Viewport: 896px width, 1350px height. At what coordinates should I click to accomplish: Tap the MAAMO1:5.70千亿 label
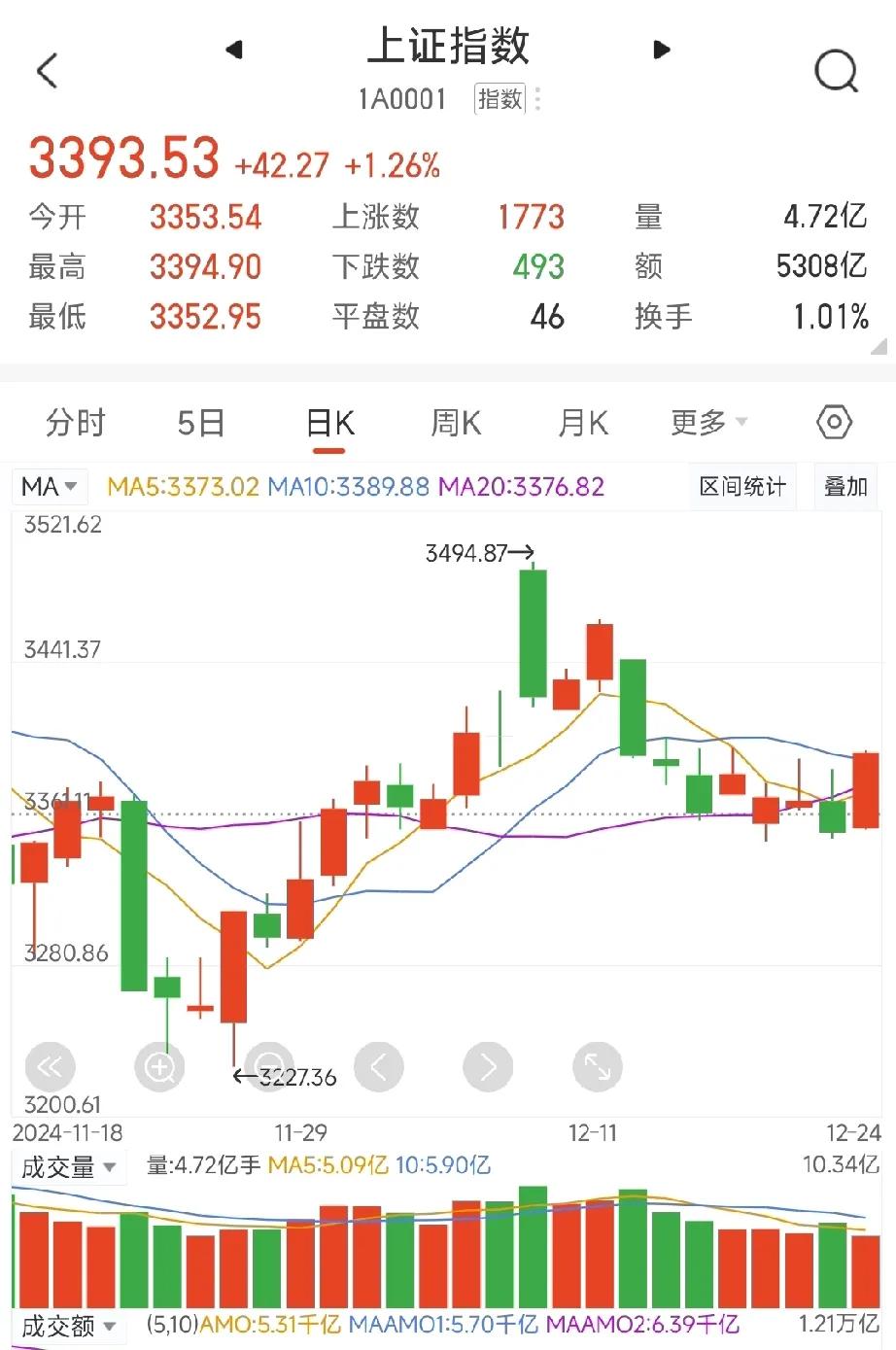(443, 1324)
